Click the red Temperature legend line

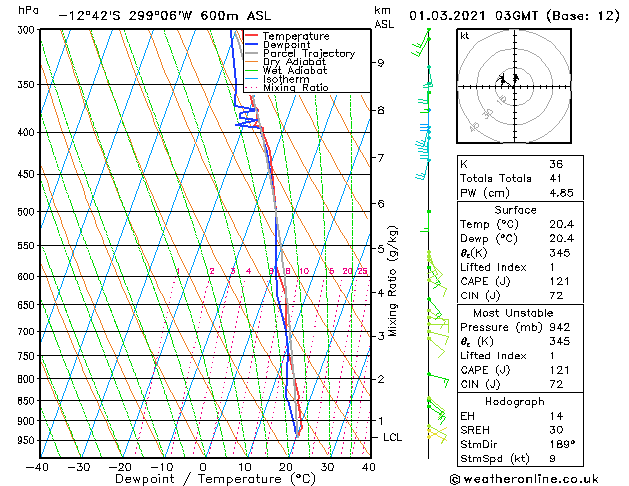point(251,36)
